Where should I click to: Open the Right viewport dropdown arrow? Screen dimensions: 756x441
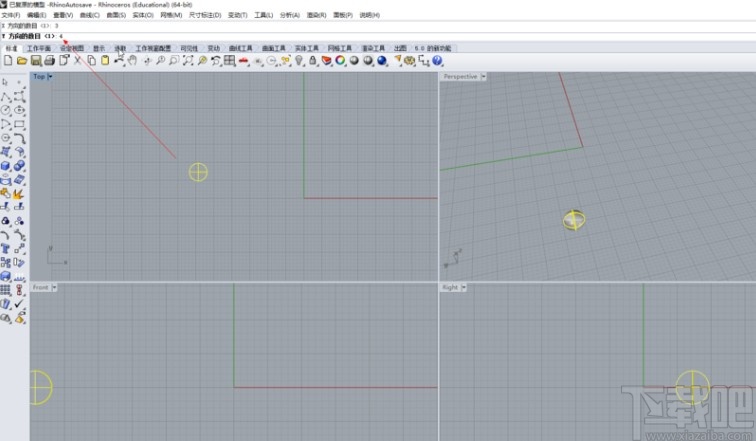464,287
